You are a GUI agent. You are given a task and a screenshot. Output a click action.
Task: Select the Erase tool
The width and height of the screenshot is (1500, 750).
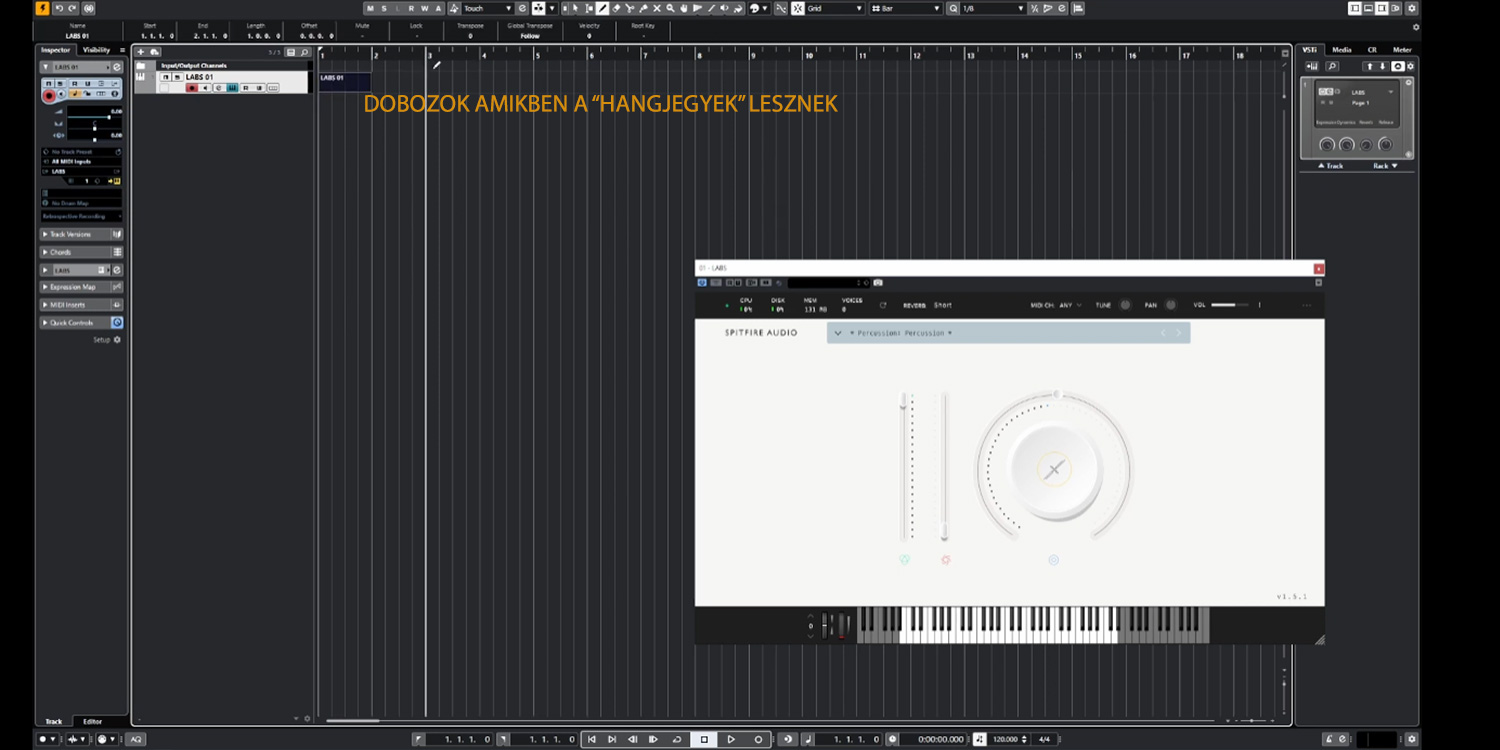click(617, 8)
